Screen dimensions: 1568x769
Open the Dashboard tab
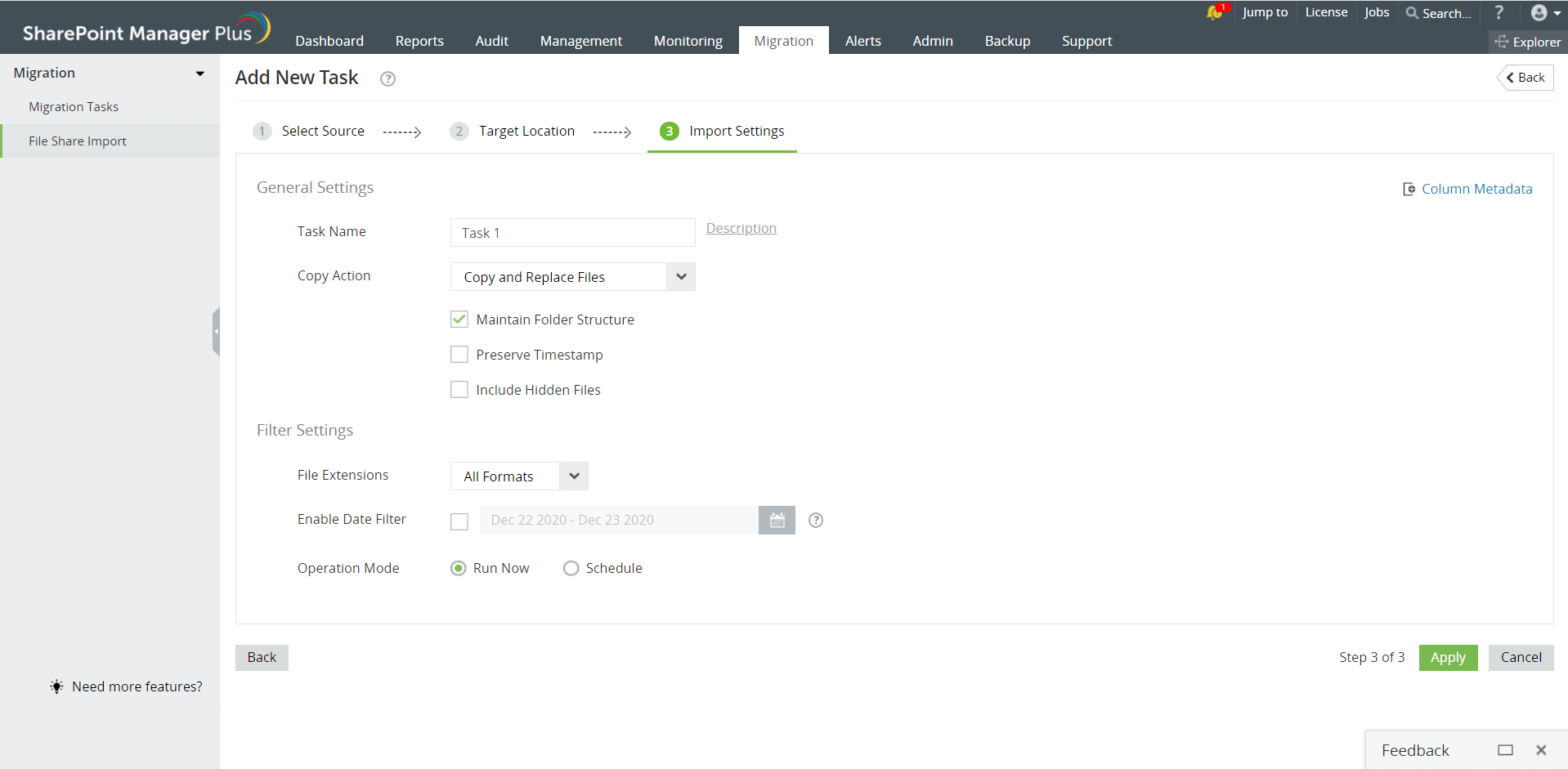tap(329, 41)
